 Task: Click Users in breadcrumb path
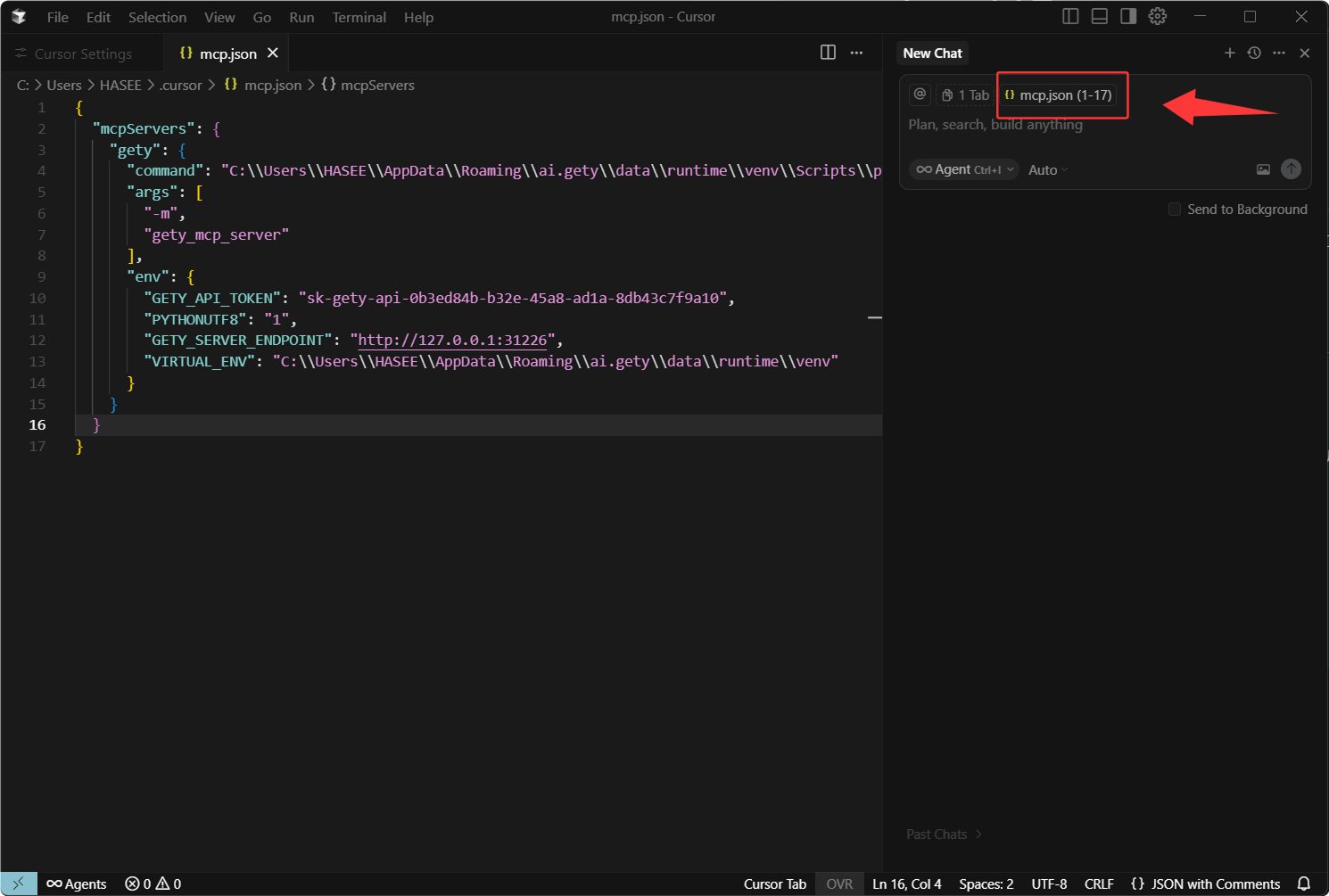click(x=64, y=85)
